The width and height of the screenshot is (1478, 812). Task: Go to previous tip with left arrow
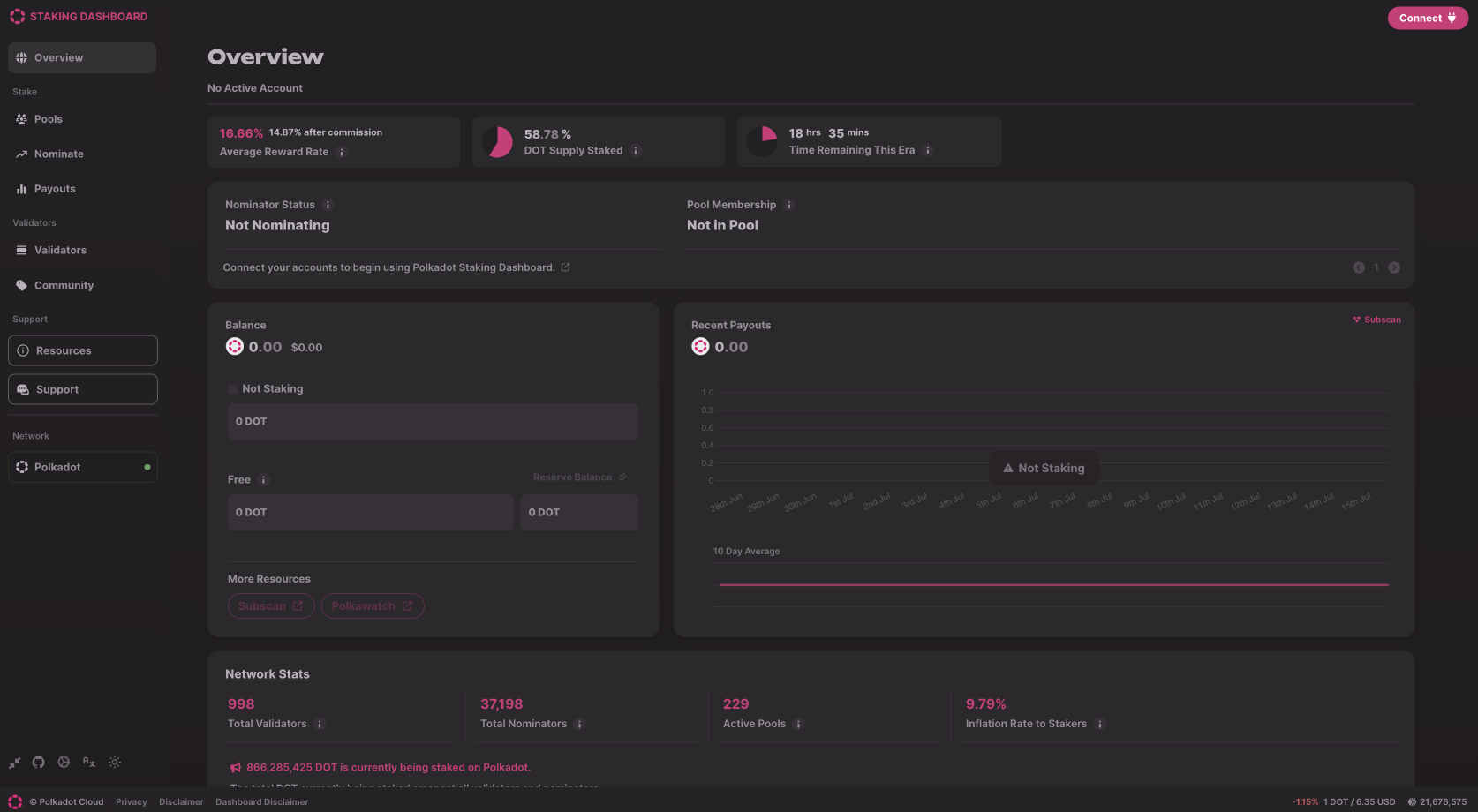pos(1359,267)
